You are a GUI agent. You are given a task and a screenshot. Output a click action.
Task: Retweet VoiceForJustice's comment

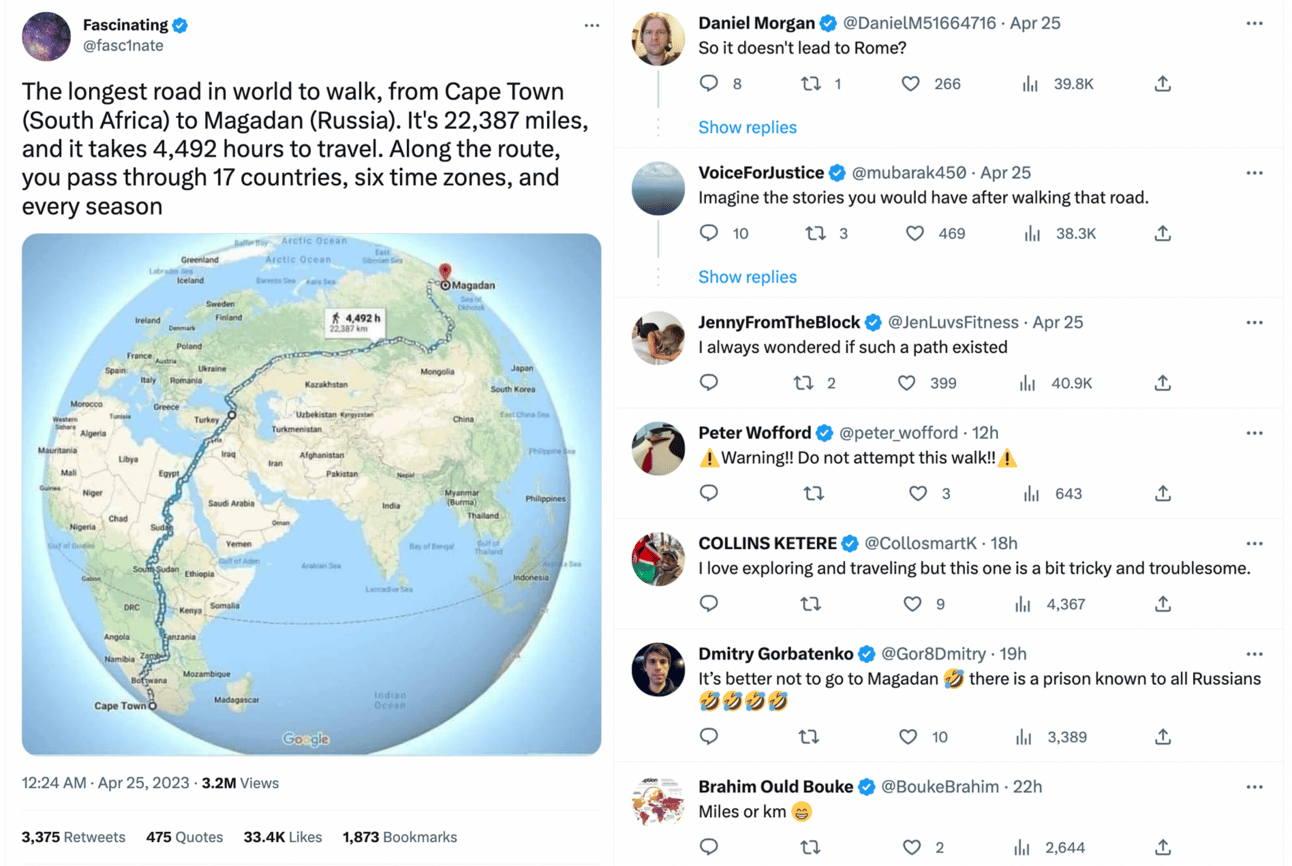coord(816,233)
